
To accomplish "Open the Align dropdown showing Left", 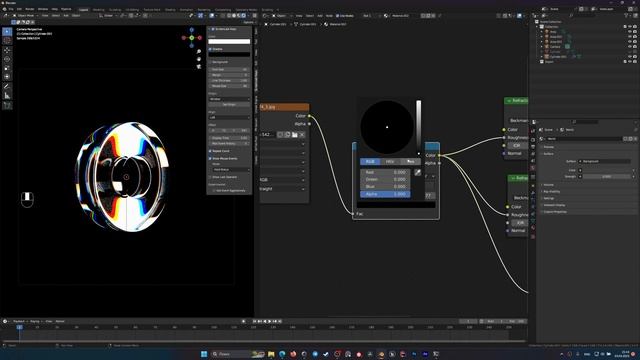I will pos(229,118).
